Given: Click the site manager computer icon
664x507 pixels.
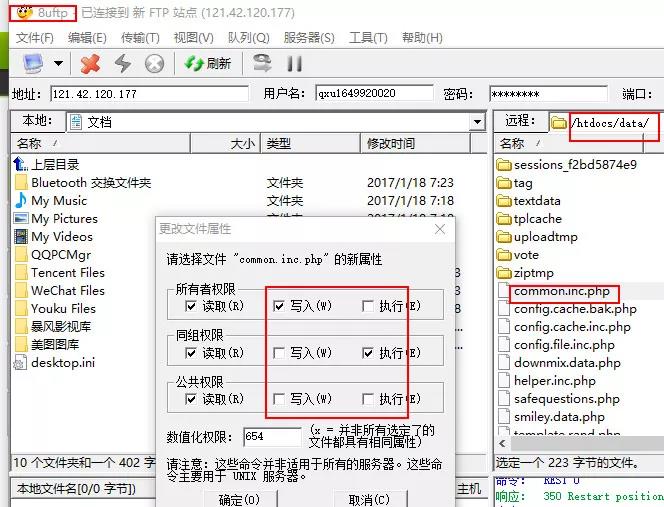Looking at the screenshot, I should (x=33, y=64).
